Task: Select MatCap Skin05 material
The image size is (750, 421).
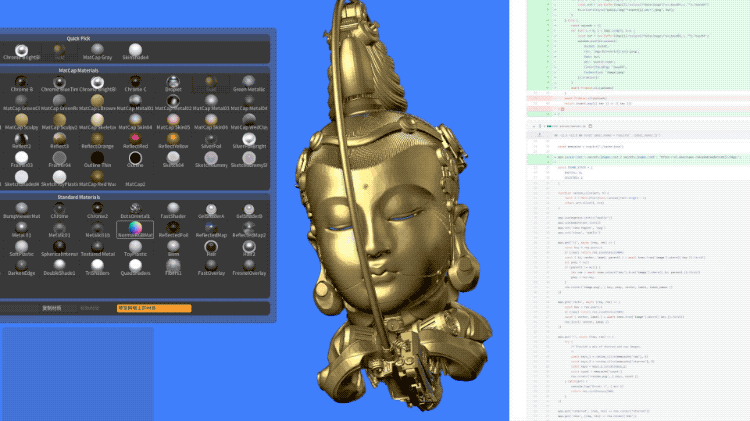Action: click(173, 122)
